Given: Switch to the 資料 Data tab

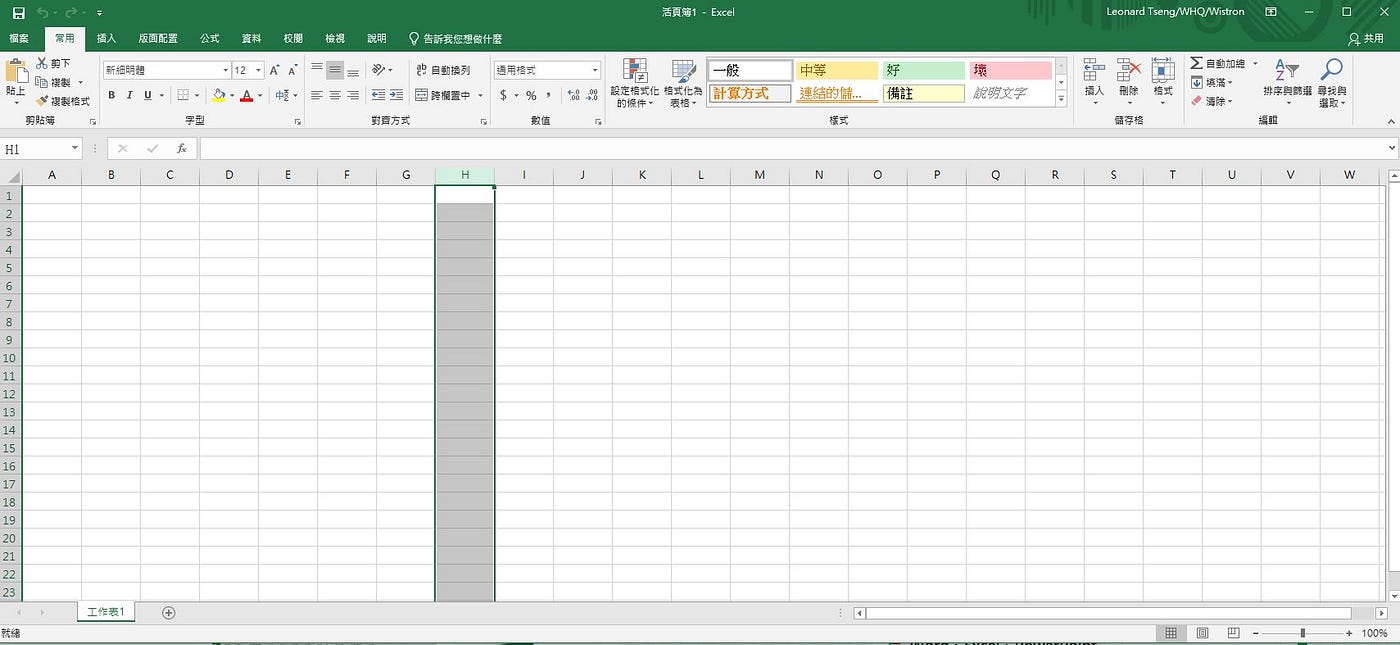Looking at the screenshot, I should coord(251,38).
